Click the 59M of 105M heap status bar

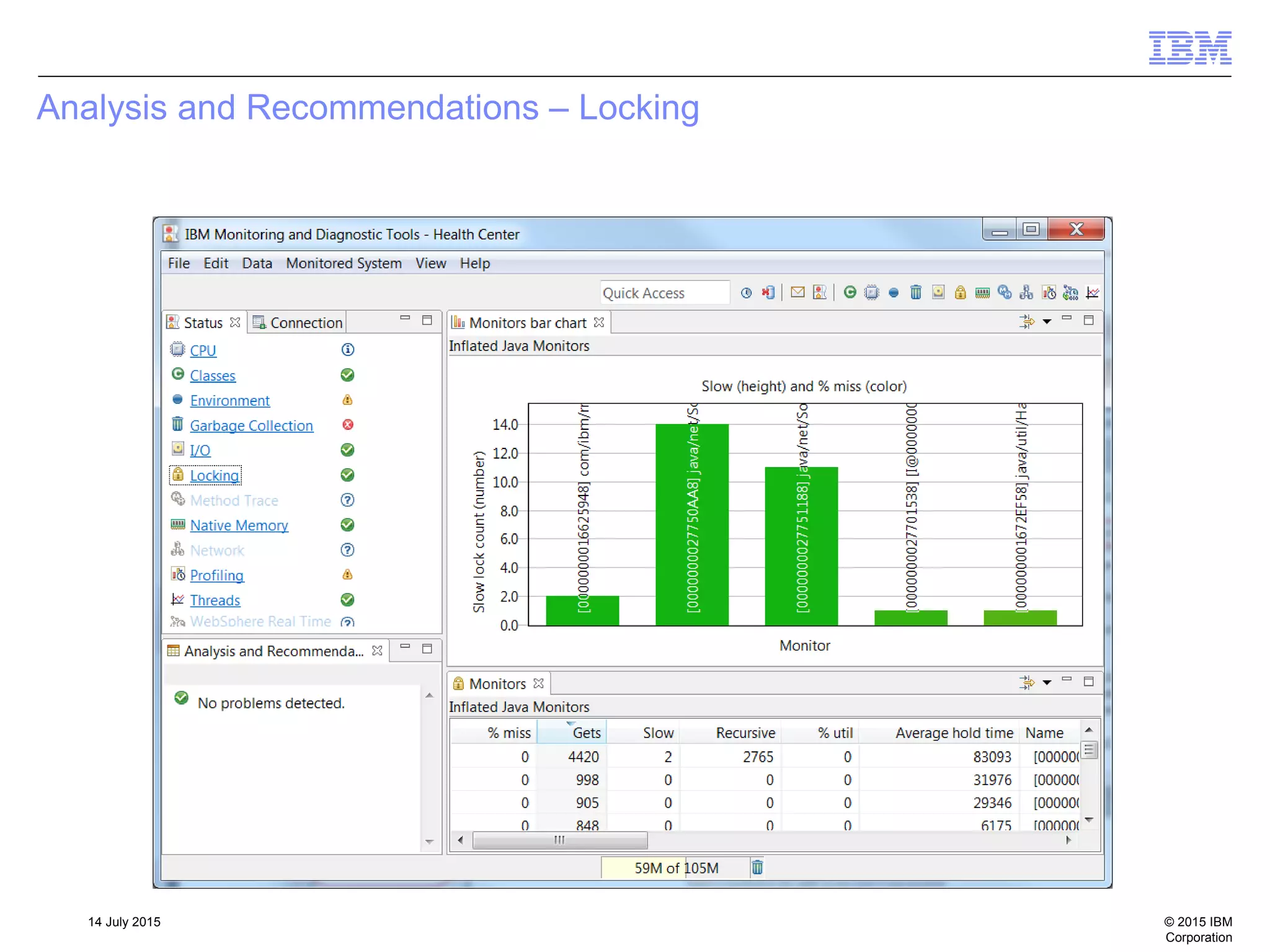pos(675,868)
